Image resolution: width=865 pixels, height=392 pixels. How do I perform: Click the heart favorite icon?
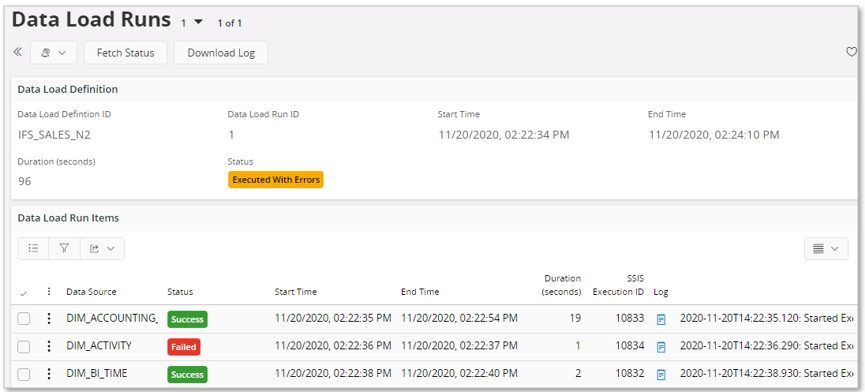pos(851,52)
